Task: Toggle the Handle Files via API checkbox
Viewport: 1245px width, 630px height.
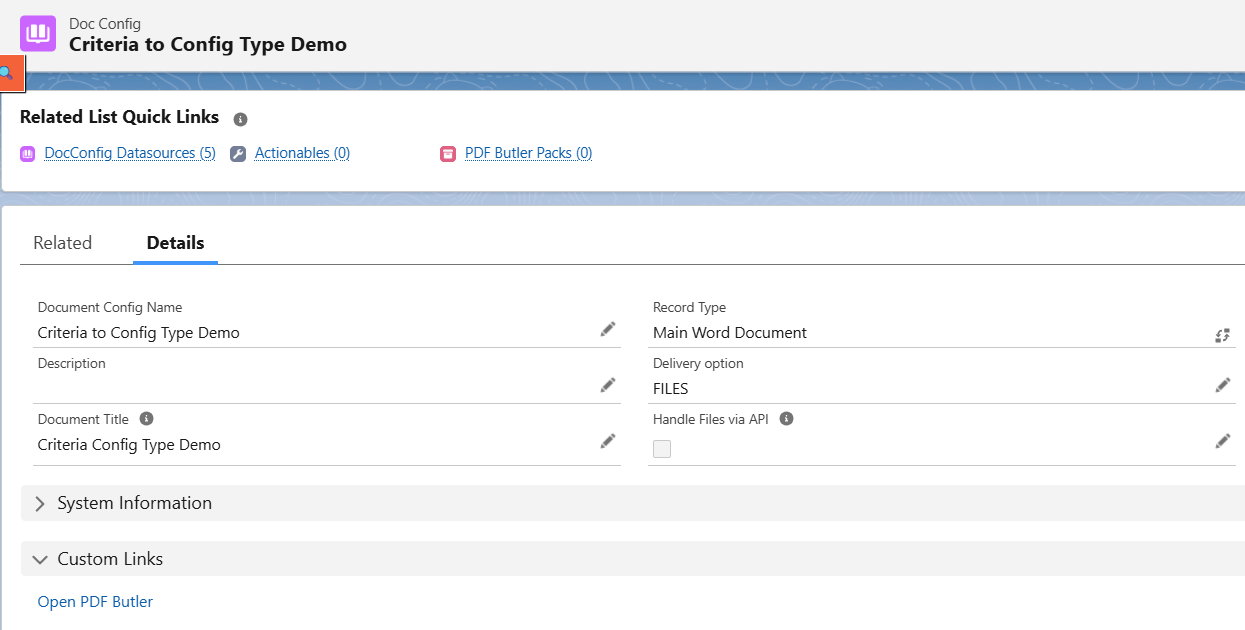Action: tap(662, 449)
